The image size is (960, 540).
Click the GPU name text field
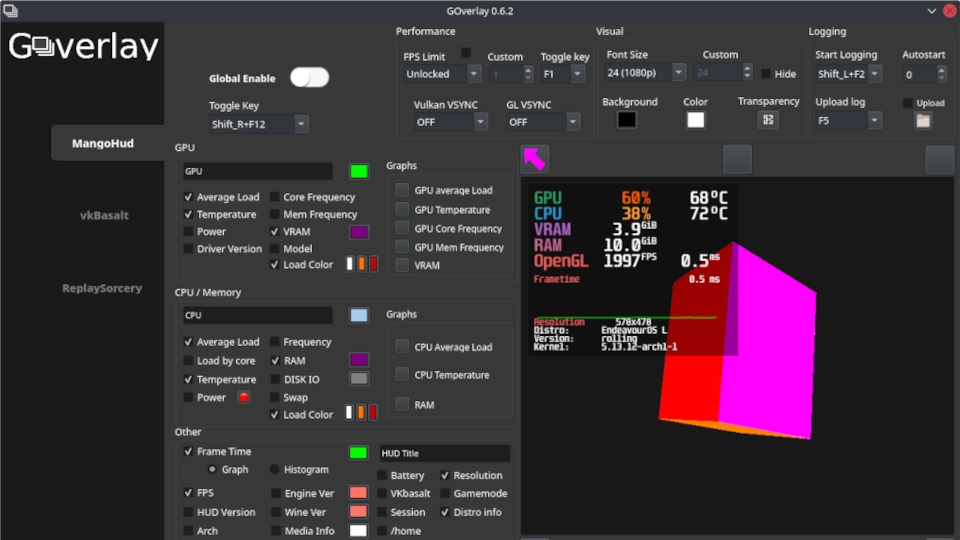coord(258,171)
